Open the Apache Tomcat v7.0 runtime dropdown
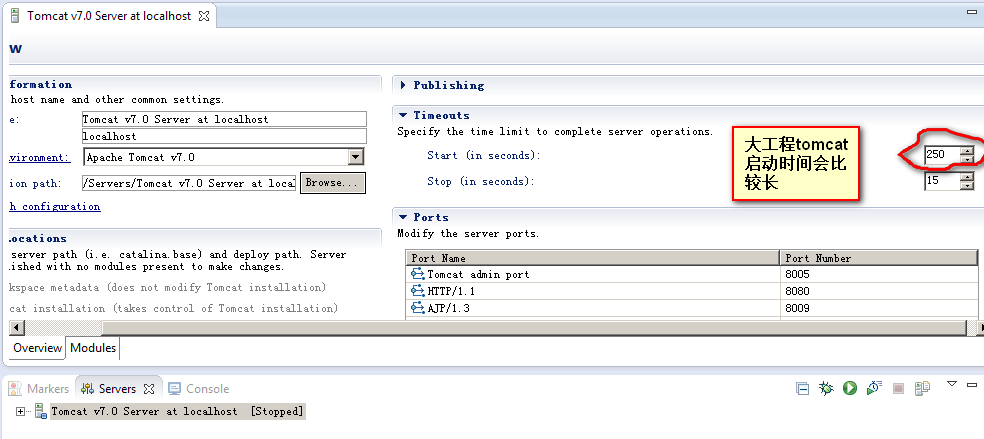The height and width of the screenshot is (439, 984). coord(355,157)
